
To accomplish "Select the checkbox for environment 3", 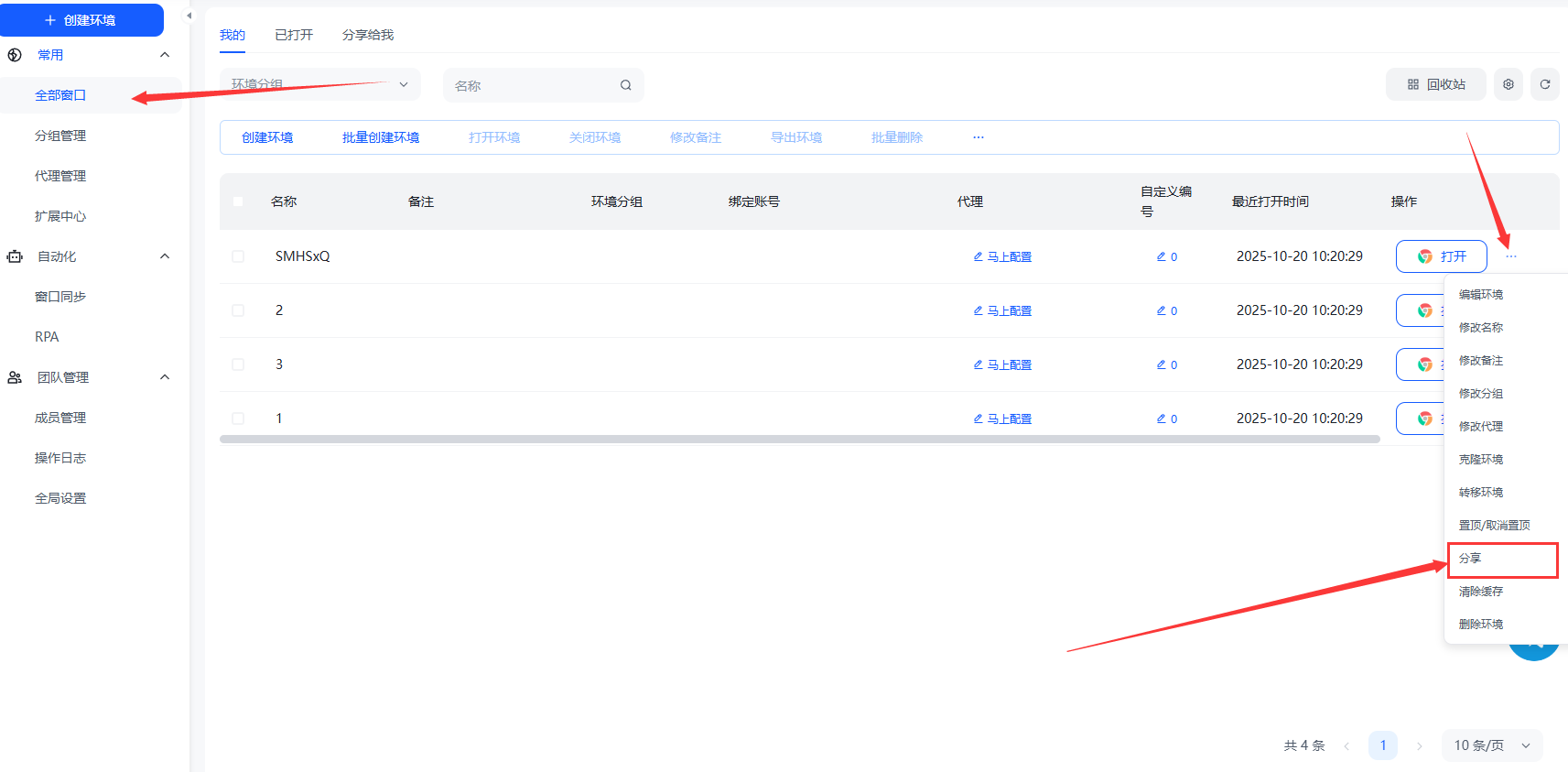I will tap(238, 364).
